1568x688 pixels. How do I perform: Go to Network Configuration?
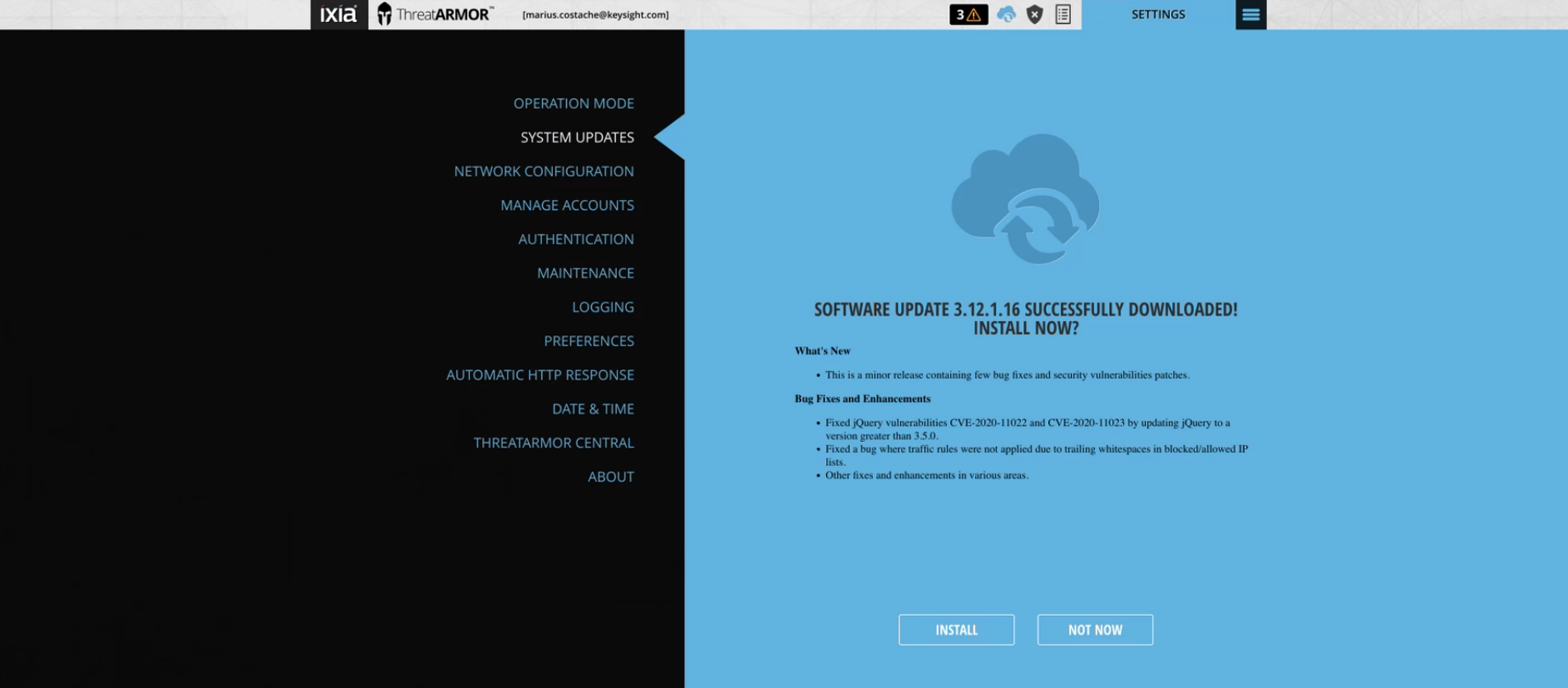point(544,171)
